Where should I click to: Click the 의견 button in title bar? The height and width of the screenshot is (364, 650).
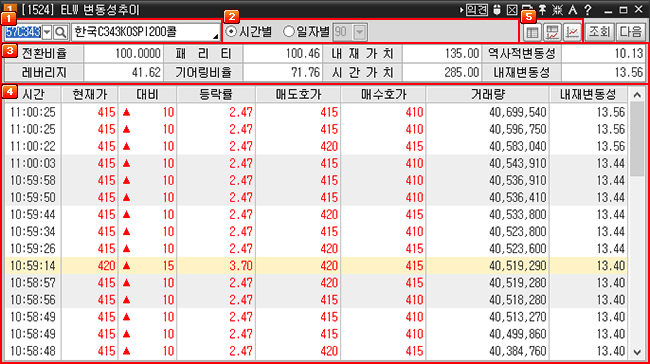[x=476, y=10]
